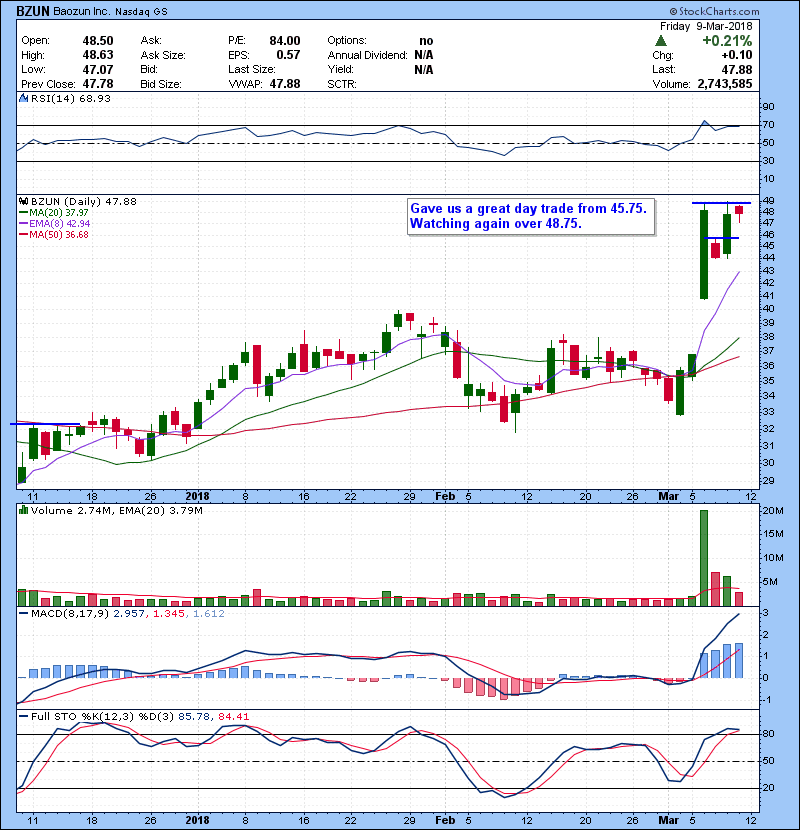
Task: Click the +0.21% percent change value
Action: pyautogui.click(x=727, y=41)
